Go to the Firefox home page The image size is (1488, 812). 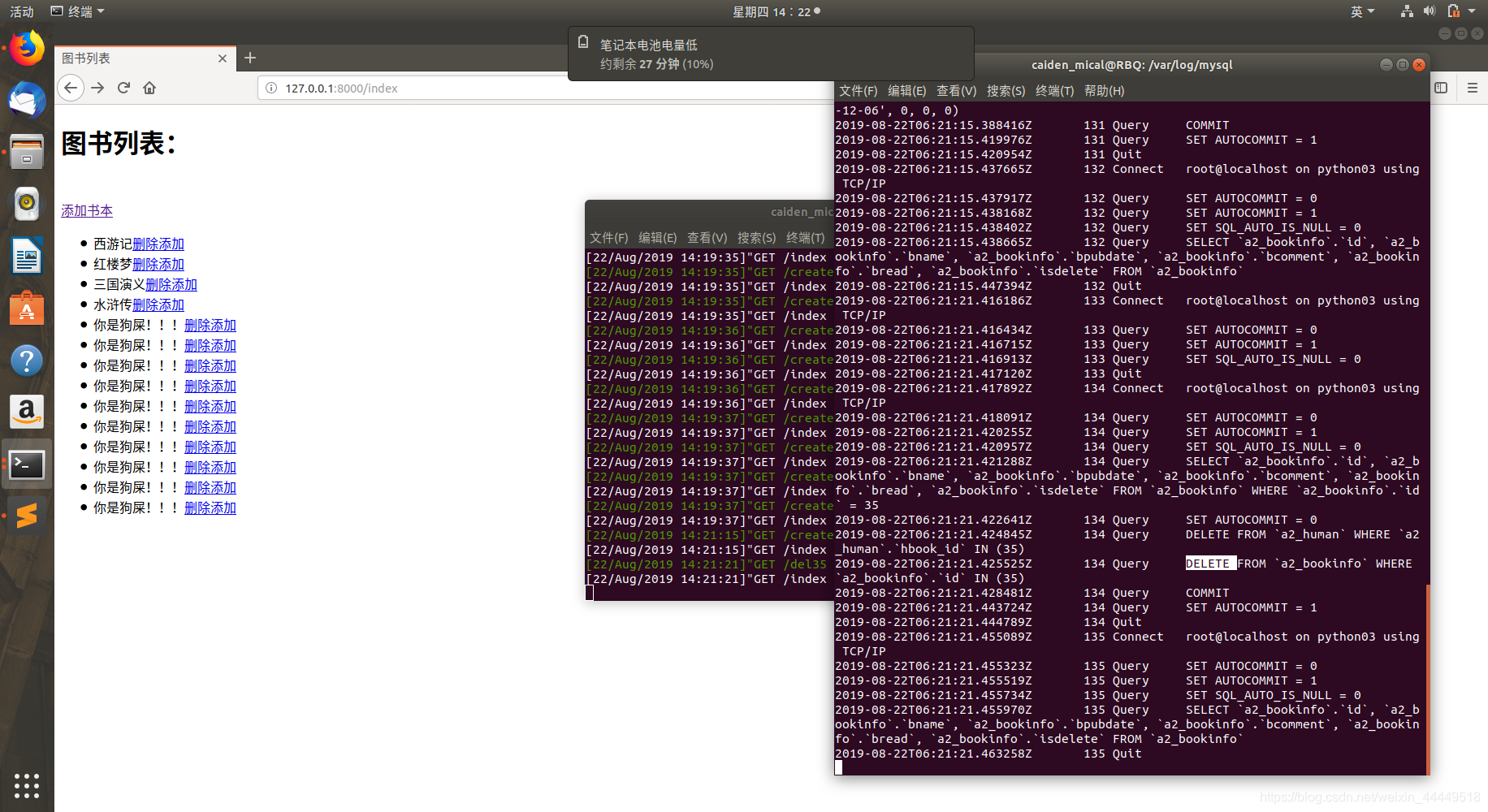tap(149, 88)
